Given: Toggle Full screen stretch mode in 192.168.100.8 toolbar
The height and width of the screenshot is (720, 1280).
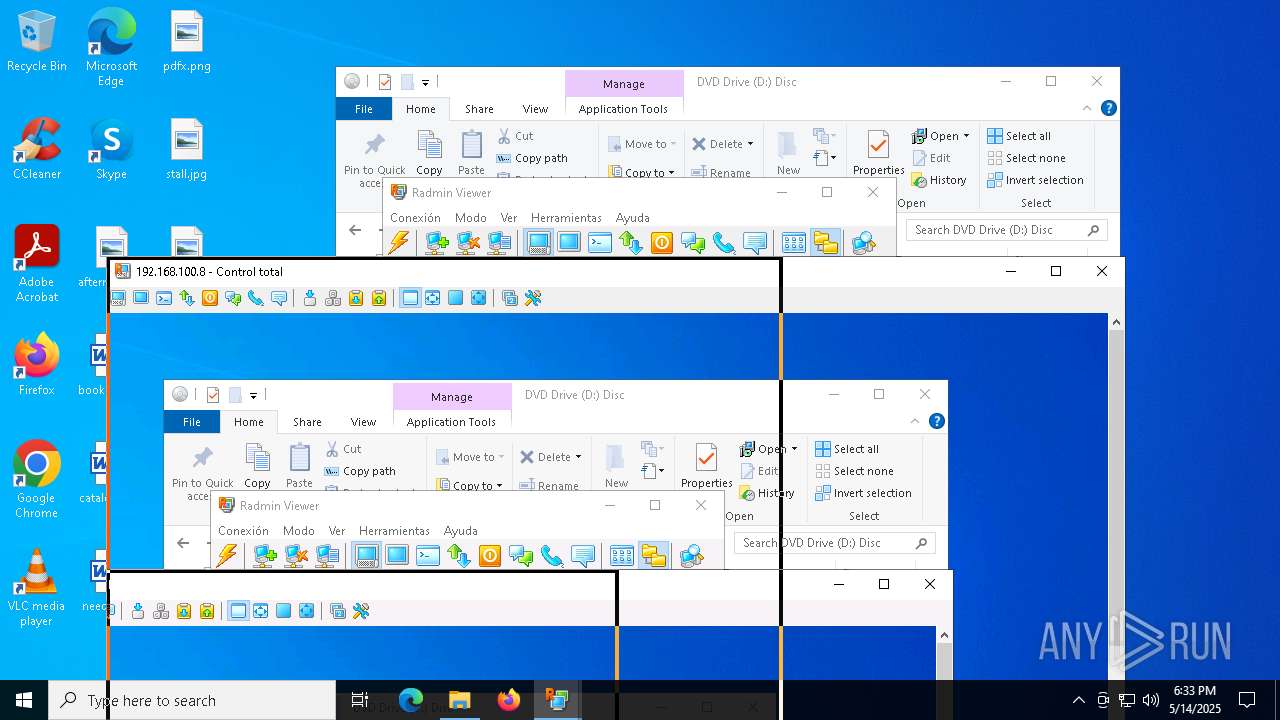Looking at the screenshot, I should [479, 298].
